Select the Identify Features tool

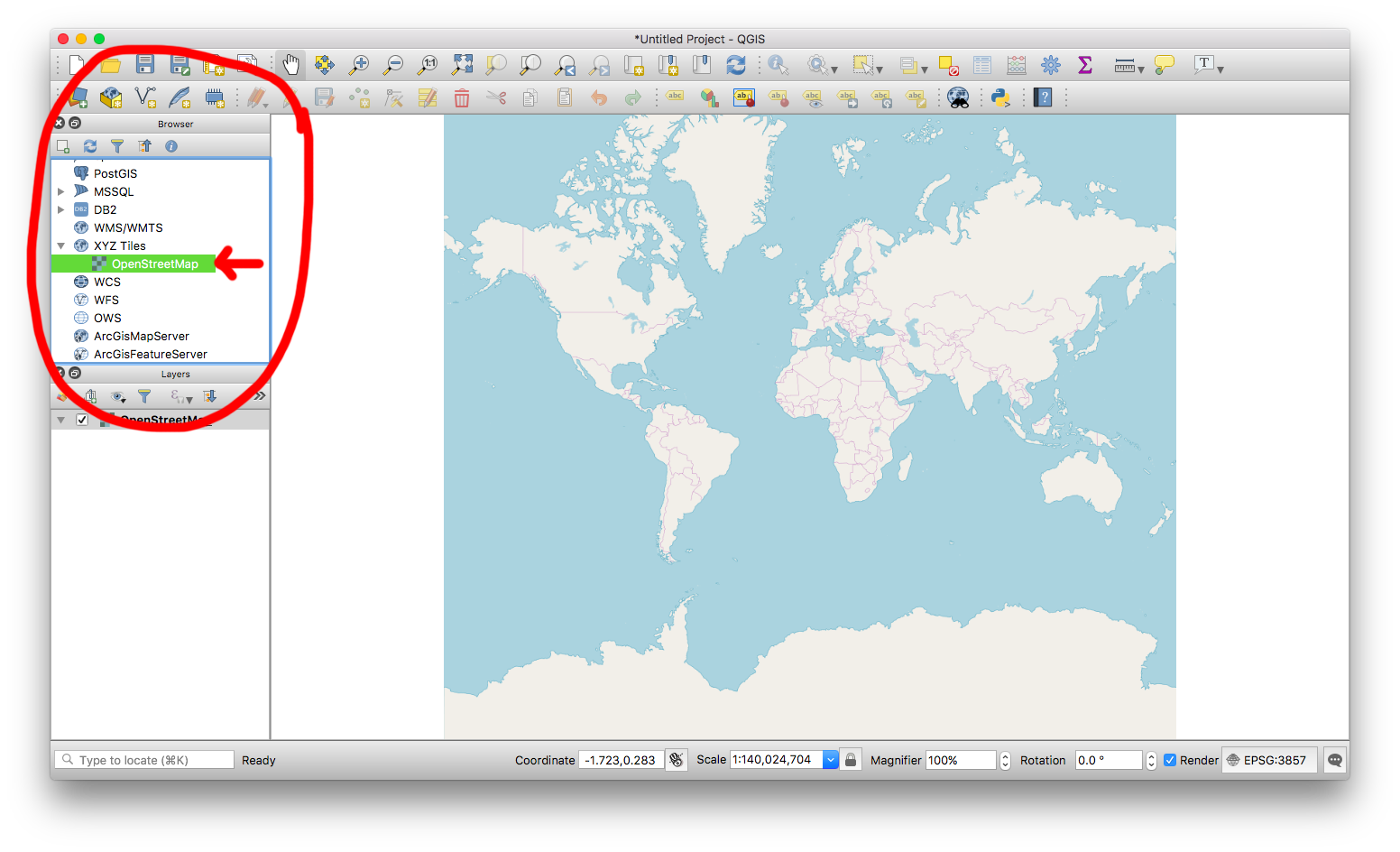pos(778,64)
